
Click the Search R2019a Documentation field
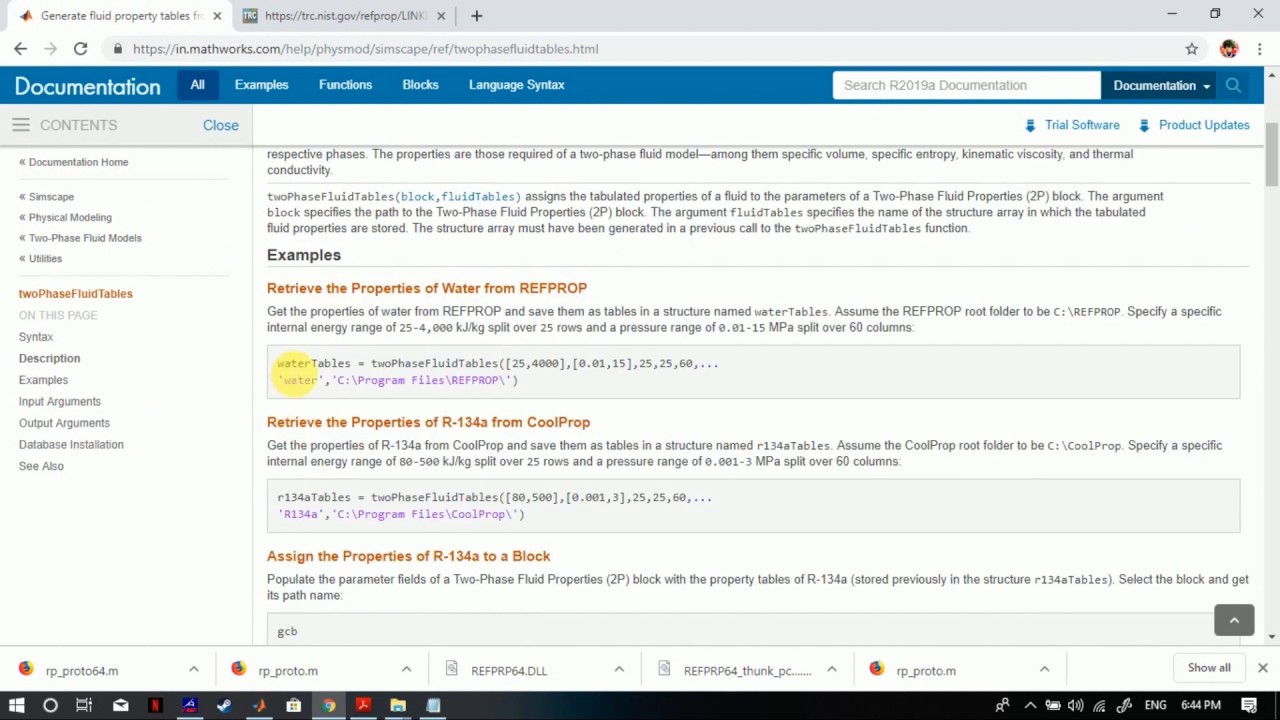pyautogui.click(x=966, y=85)
